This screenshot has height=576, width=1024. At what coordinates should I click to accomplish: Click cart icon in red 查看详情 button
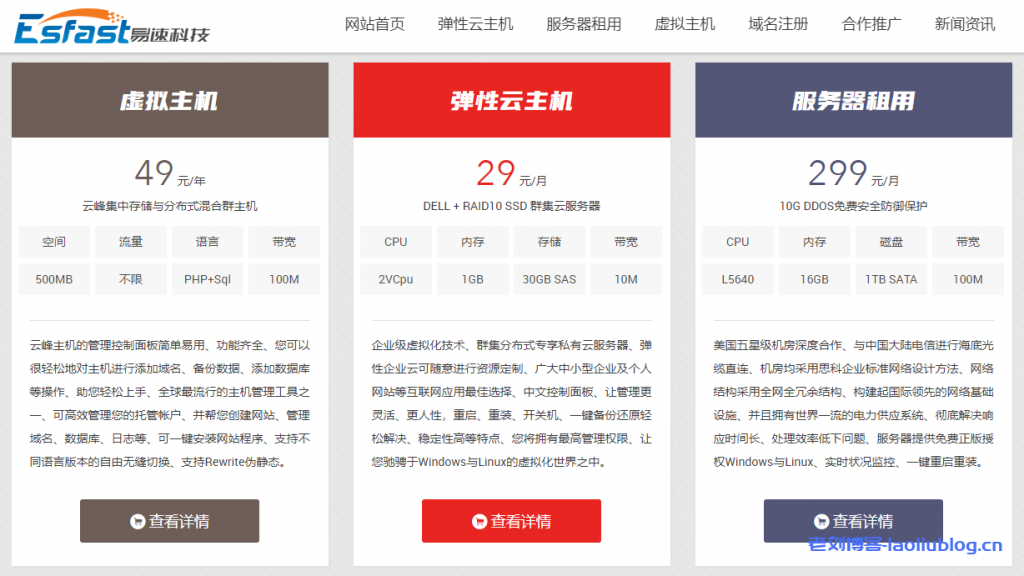[x=479, y=521]
